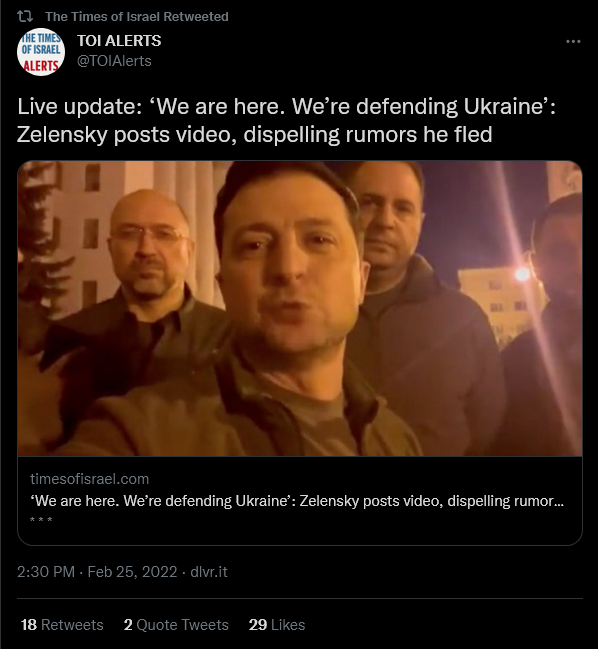Click "The Times of Israel Retweeted" label
This screenshot has height=649, width=598.
click(137, 17)
